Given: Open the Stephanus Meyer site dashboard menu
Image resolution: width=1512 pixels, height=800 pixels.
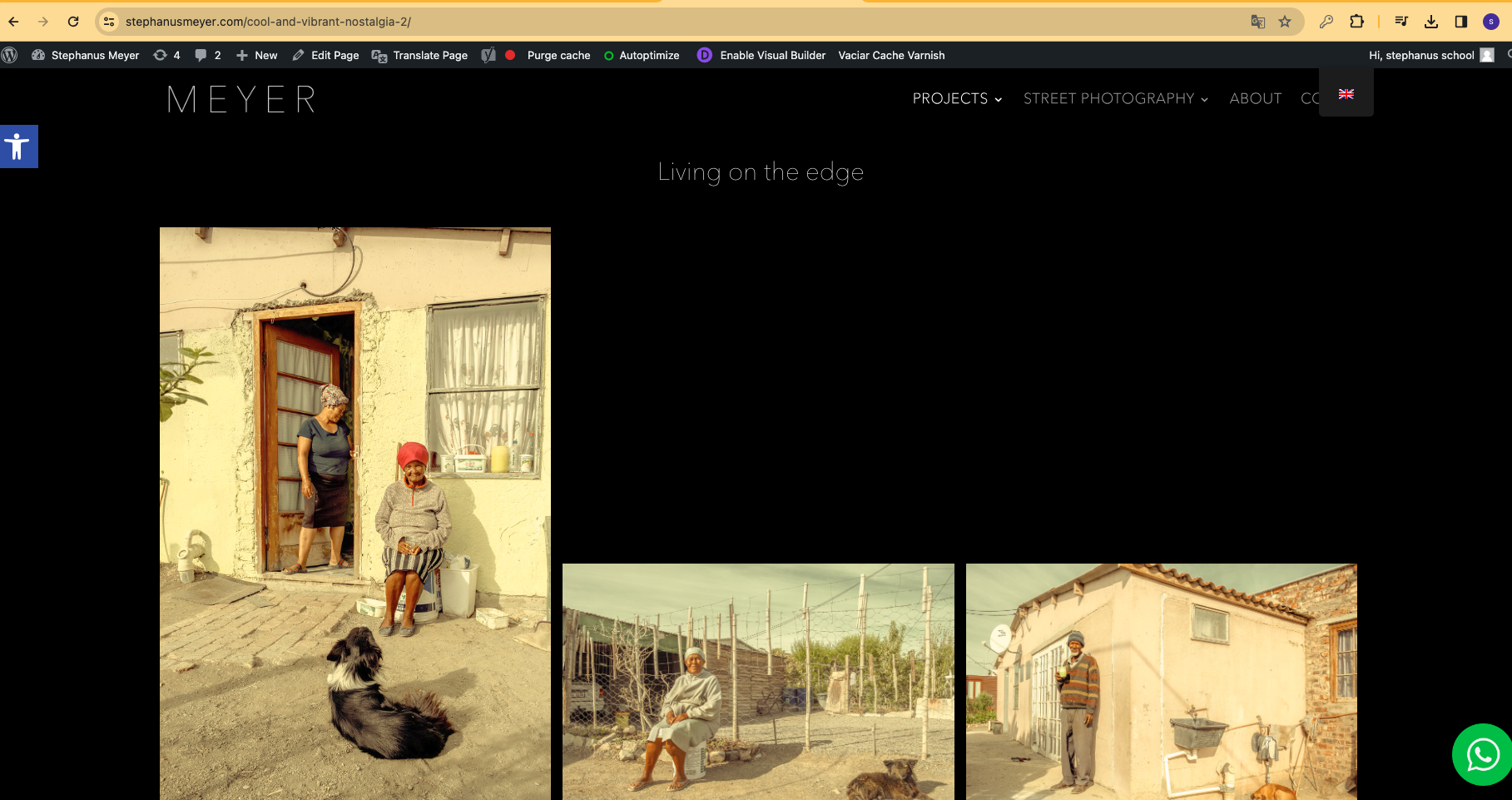Looking at the screenshot, I should [x=86, y=55].
